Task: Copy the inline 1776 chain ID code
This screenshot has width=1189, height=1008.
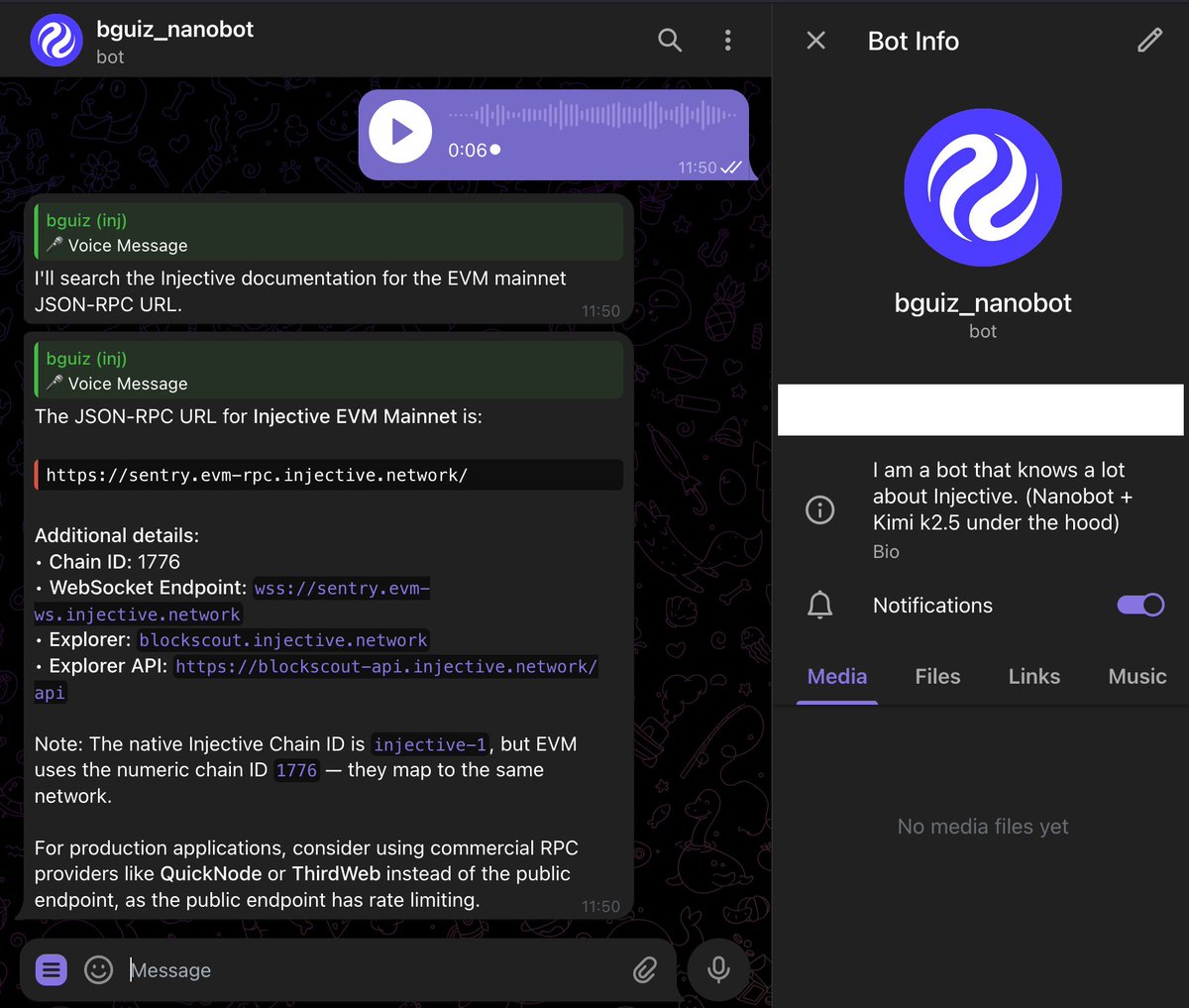Action: (296, 770)
